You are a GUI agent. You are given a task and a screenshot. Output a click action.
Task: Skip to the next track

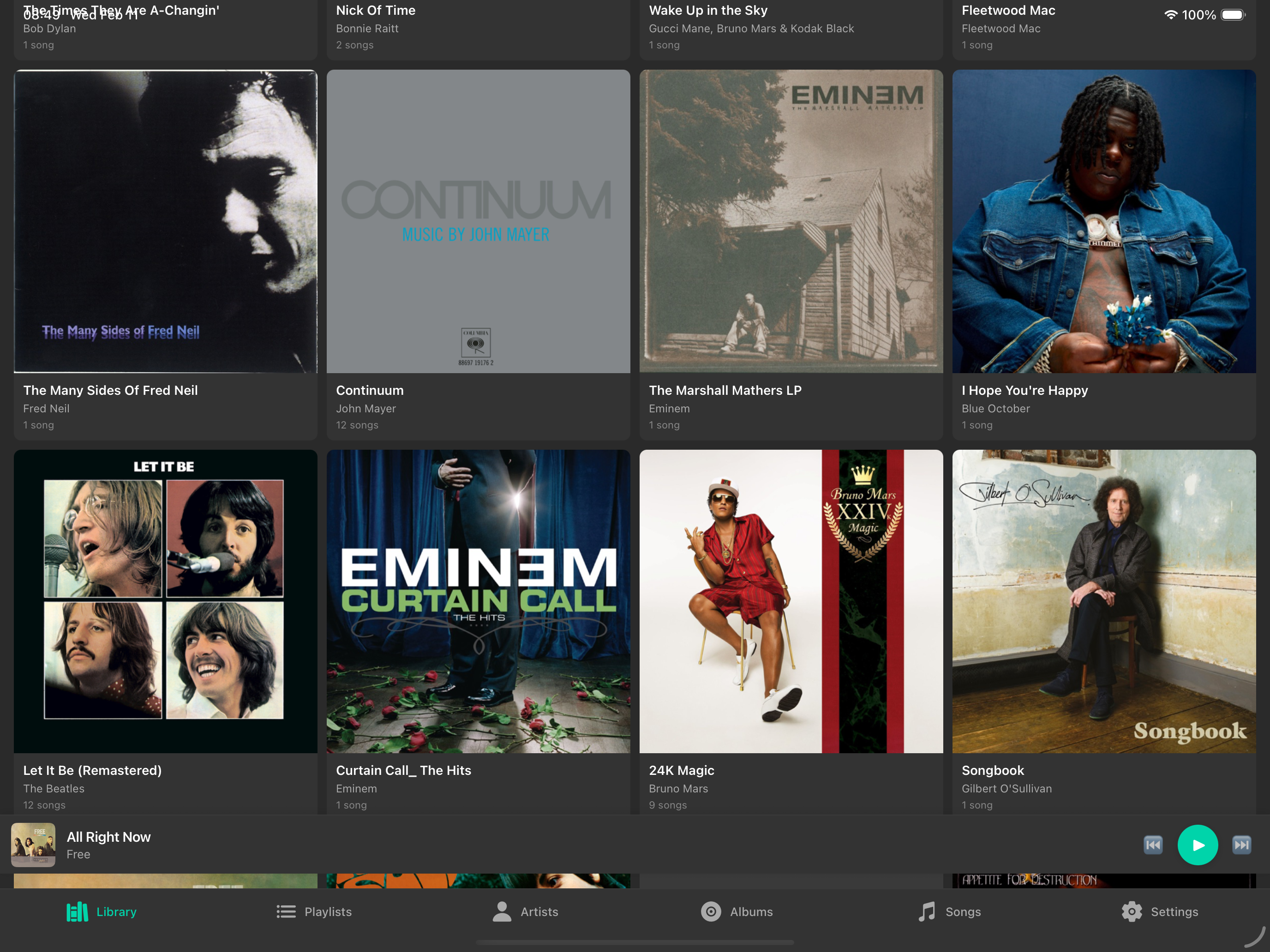pos(1241,845)
